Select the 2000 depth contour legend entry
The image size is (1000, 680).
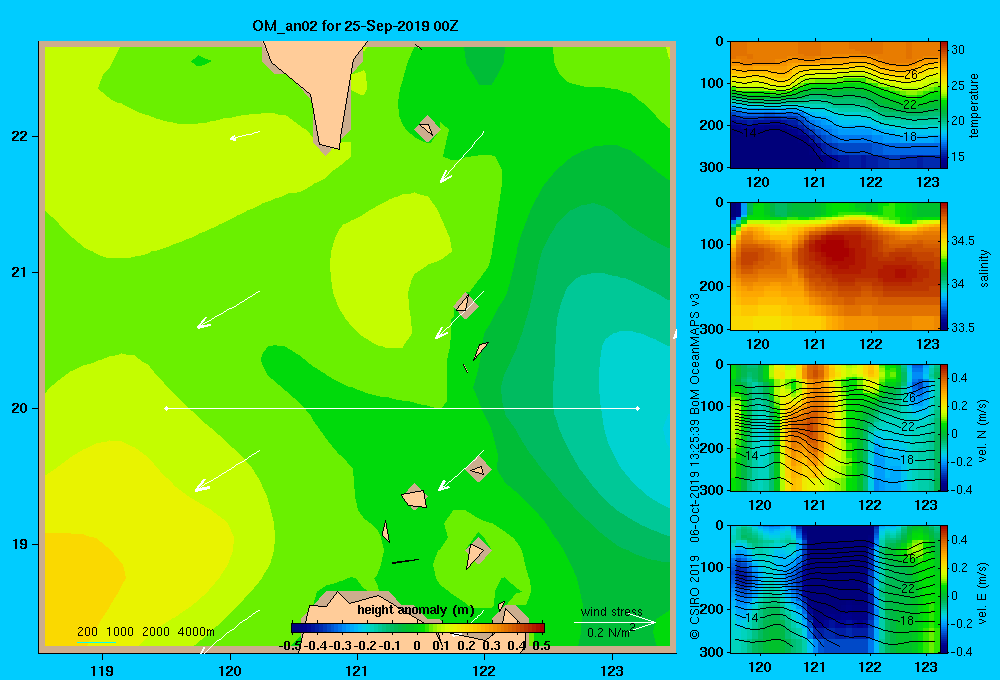[x=156, y=632]
